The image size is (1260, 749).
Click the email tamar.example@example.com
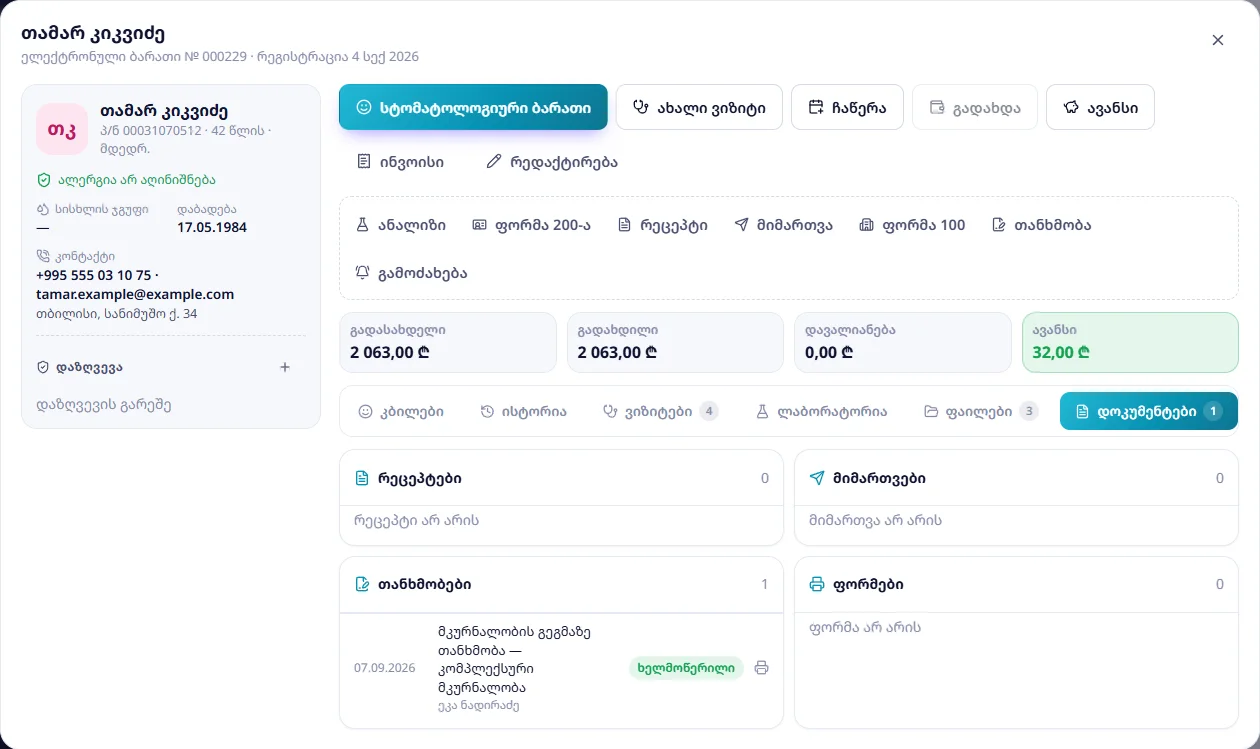[x=135, y=294]
